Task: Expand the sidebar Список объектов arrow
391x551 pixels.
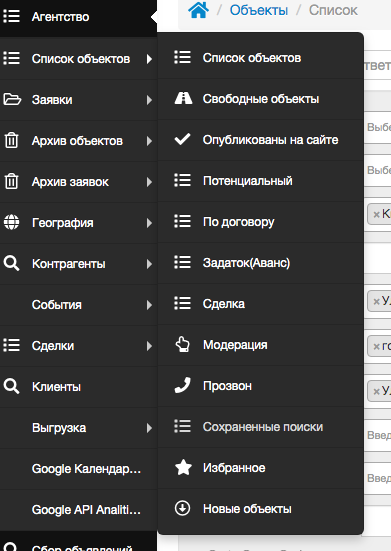Action: tap(149, 59)
